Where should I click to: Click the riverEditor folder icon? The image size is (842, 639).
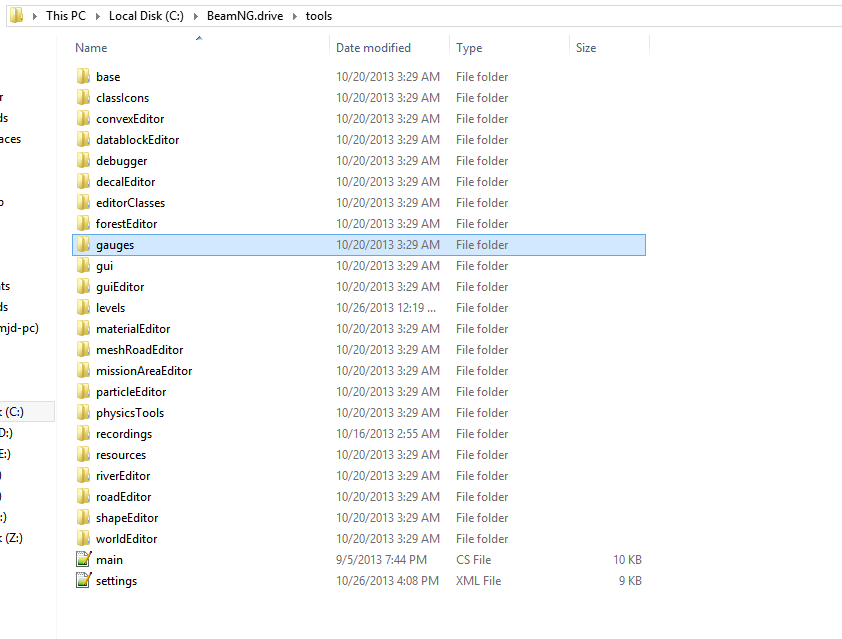click(83, 476)
